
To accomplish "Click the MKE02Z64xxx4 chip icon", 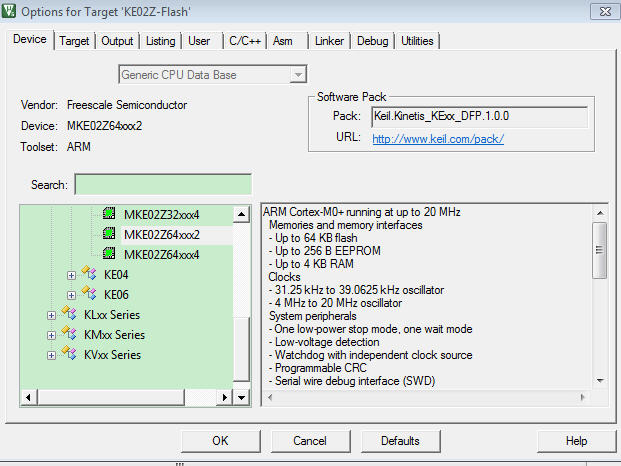I will [x=109, y=253].
